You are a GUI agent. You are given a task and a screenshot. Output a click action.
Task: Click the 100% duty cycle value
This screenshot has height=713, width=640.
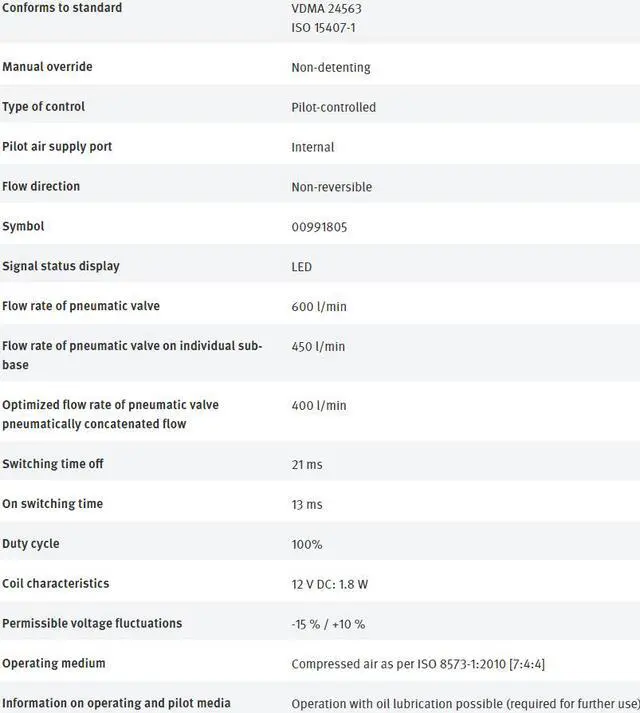coord(307,544)
